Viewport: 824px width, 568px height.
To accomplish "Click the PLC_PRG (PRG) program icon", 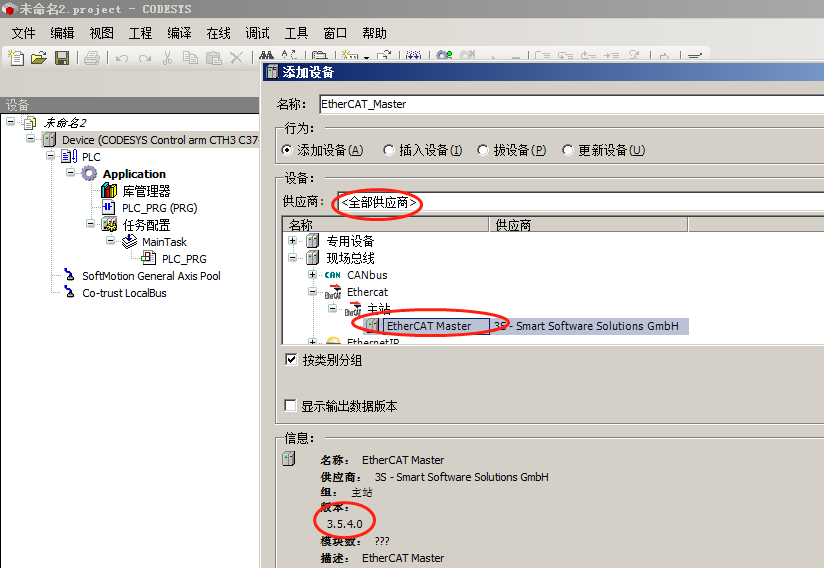I will click(x=108, y=208).
